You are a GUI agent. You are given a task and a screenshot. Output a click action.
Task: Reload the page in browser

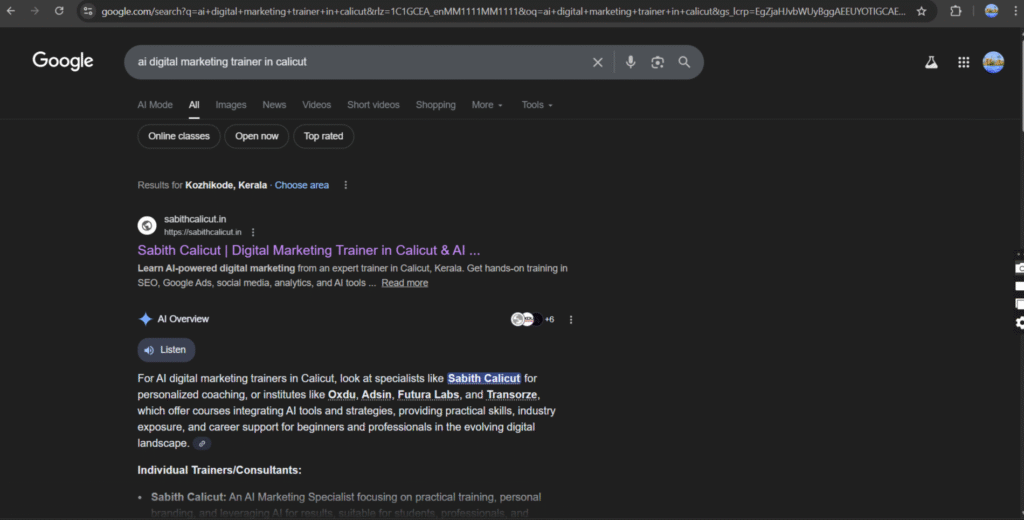pos(59,11)
